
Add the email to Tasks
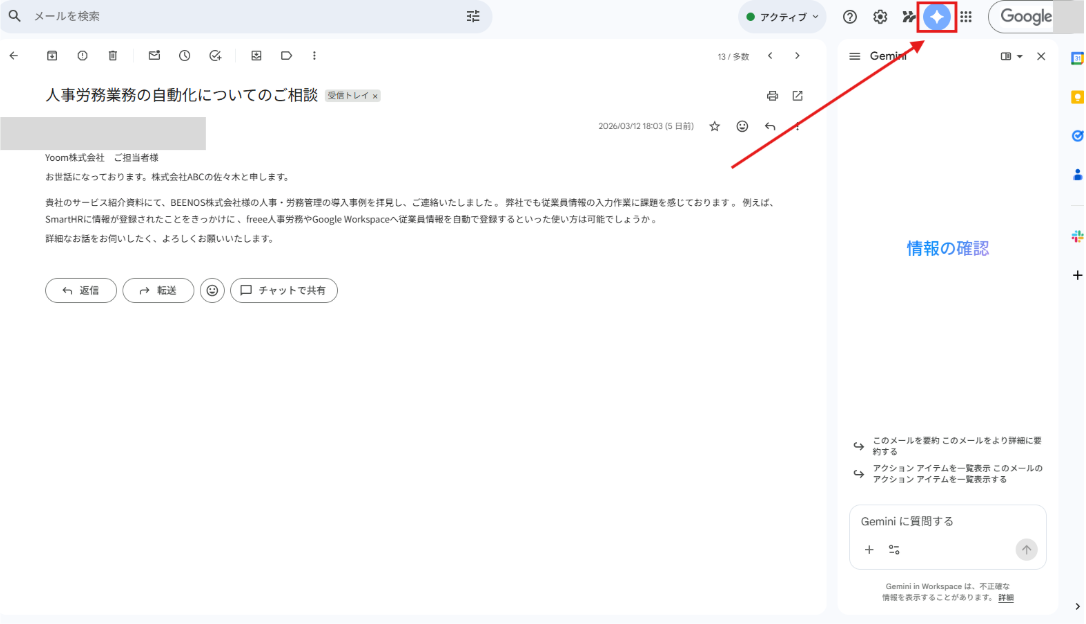point(215,56)
